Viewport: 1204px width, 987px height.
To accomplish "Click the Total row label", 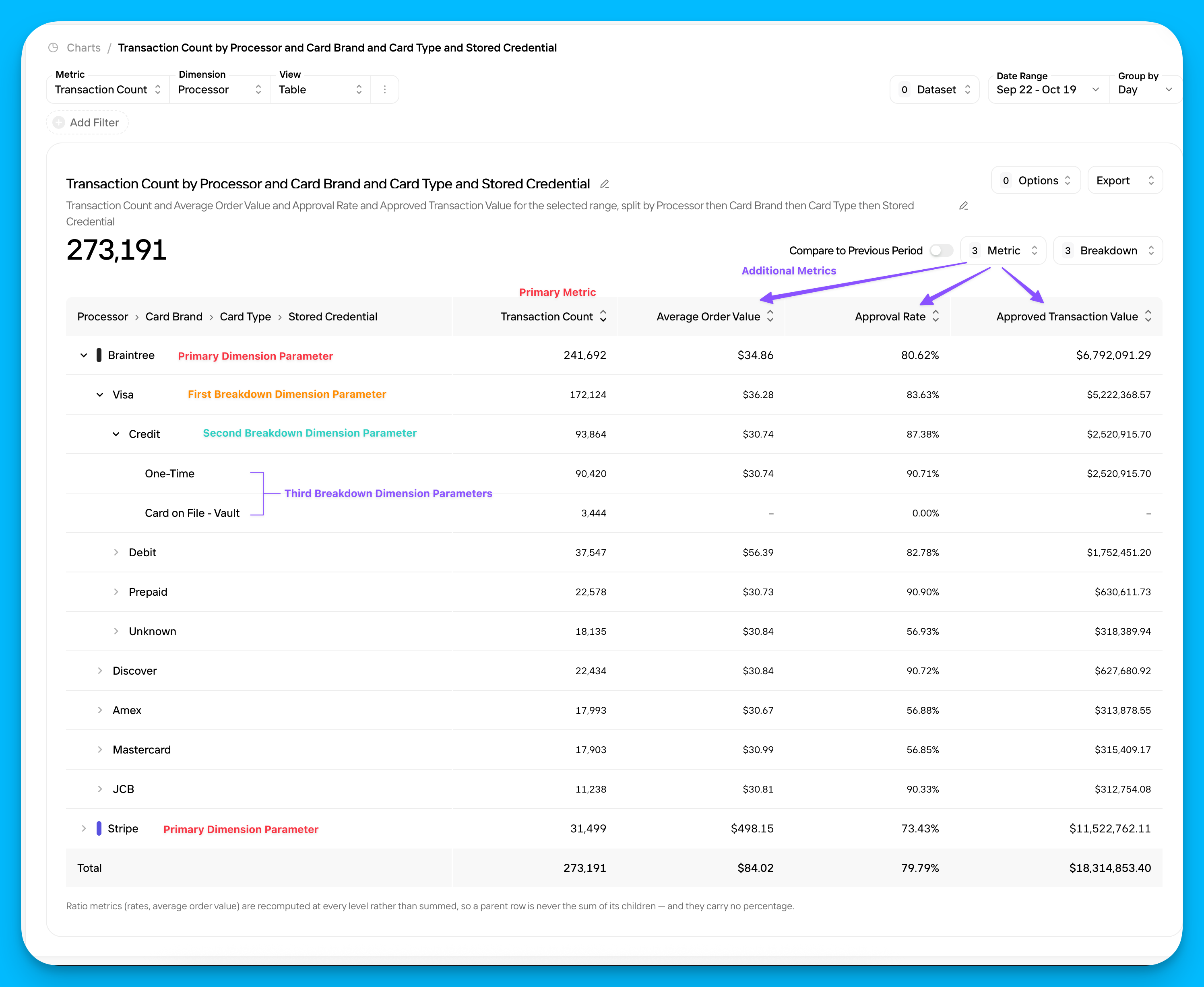I will click(x=89, y=868).
